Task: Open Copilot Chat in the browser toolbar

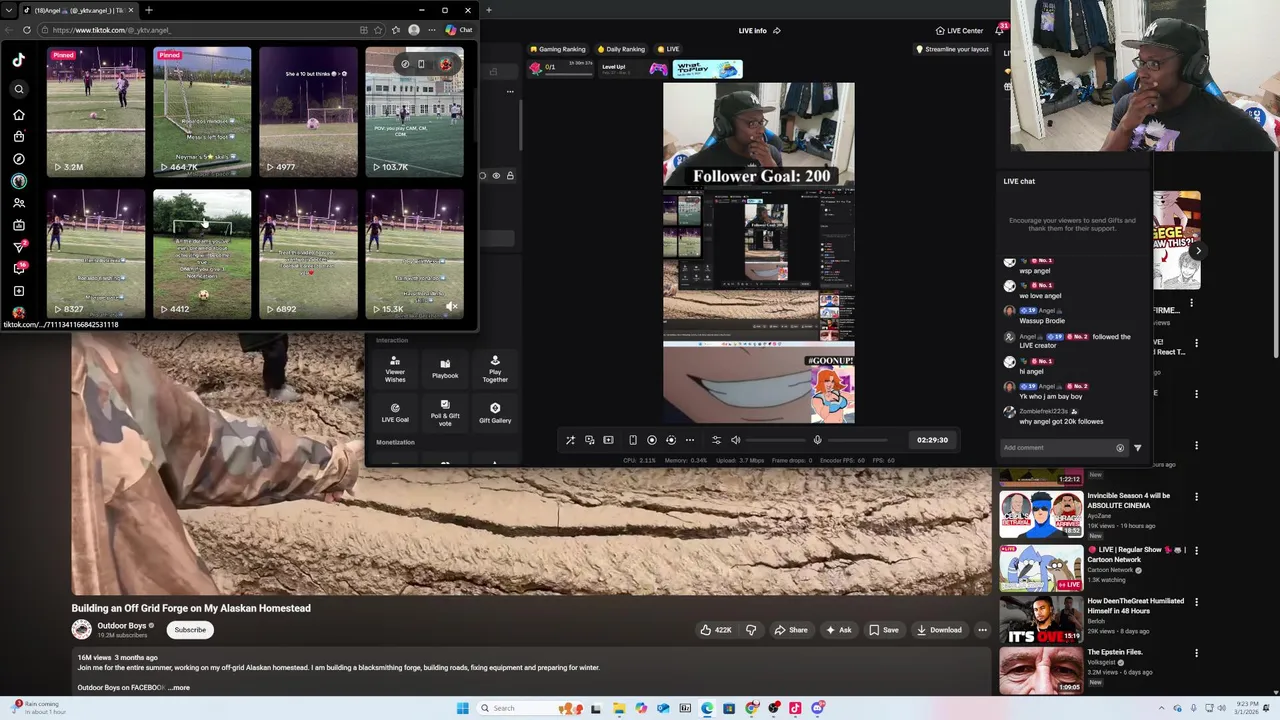Action: pyautogui.click(x=459, y=30)
